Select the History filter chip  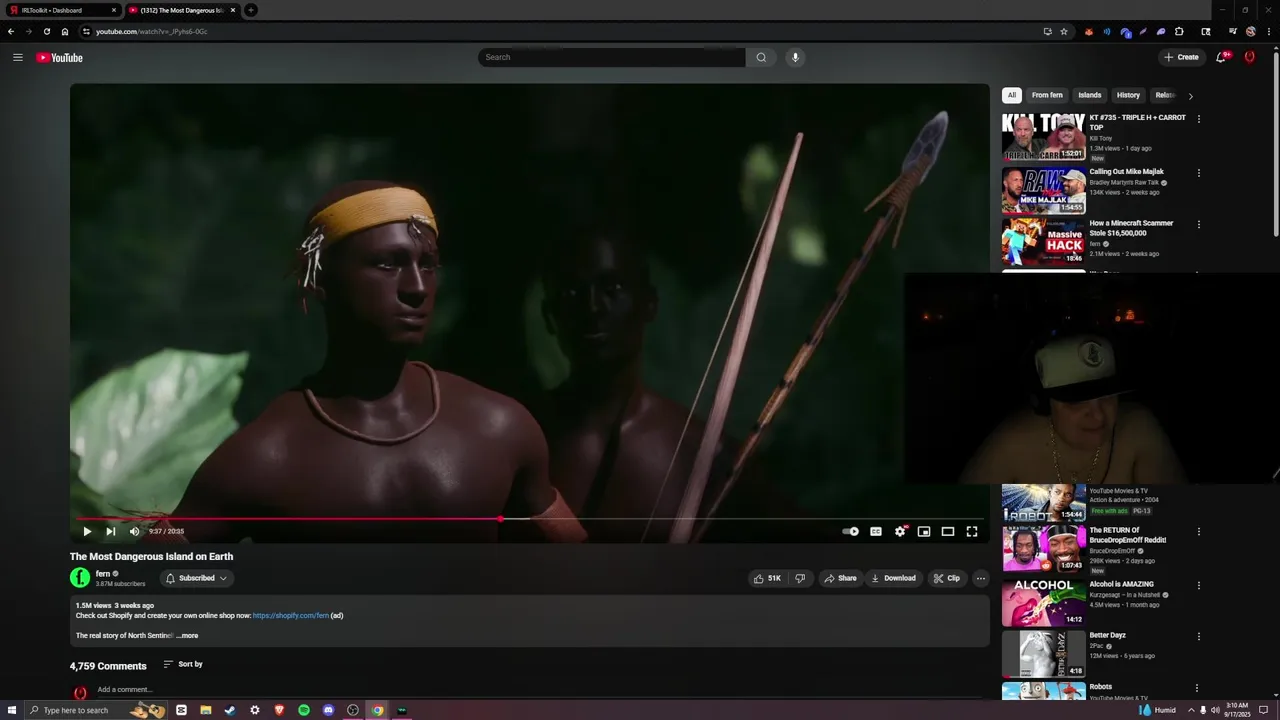(x=1128, y=95)
